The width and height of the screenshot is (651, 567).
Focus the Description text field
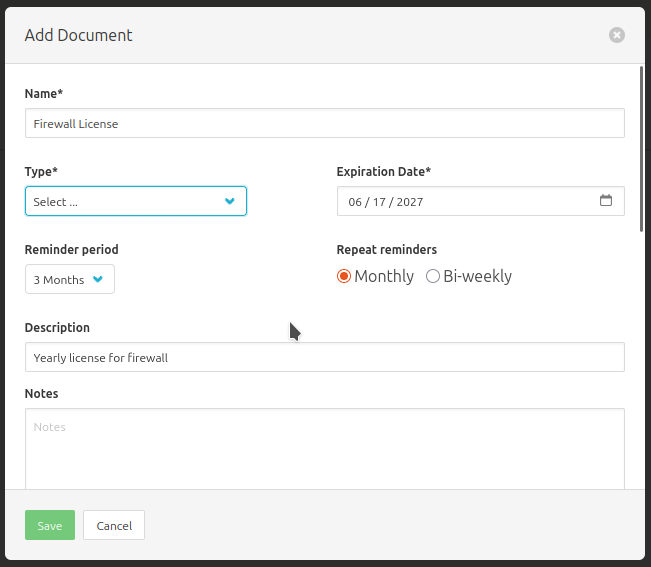click(x=324, y=357)
